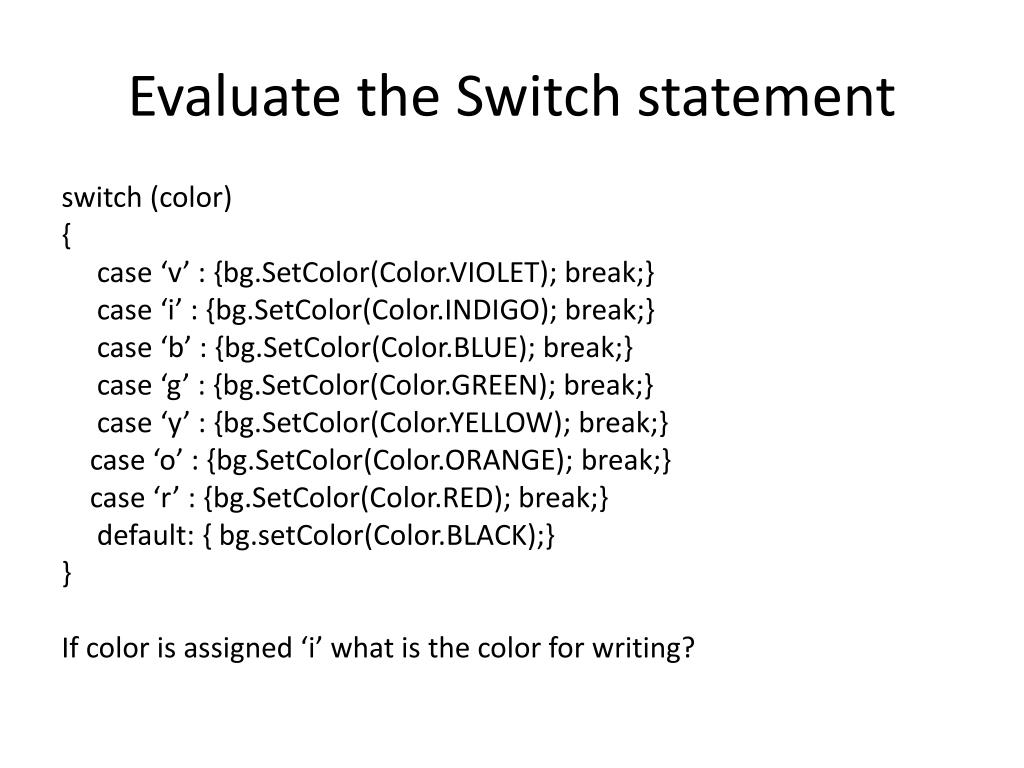1024x768 pixels.
Task: Click the closing curly brace after default
Action: (66, 573)
